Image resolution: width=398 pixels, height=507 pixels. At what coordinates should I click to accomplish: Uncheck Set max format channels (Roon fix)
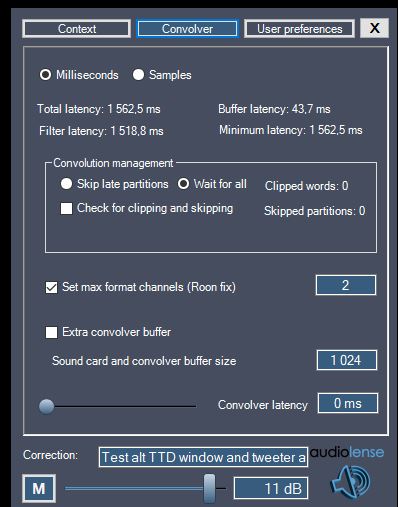[x=51, y=287]
